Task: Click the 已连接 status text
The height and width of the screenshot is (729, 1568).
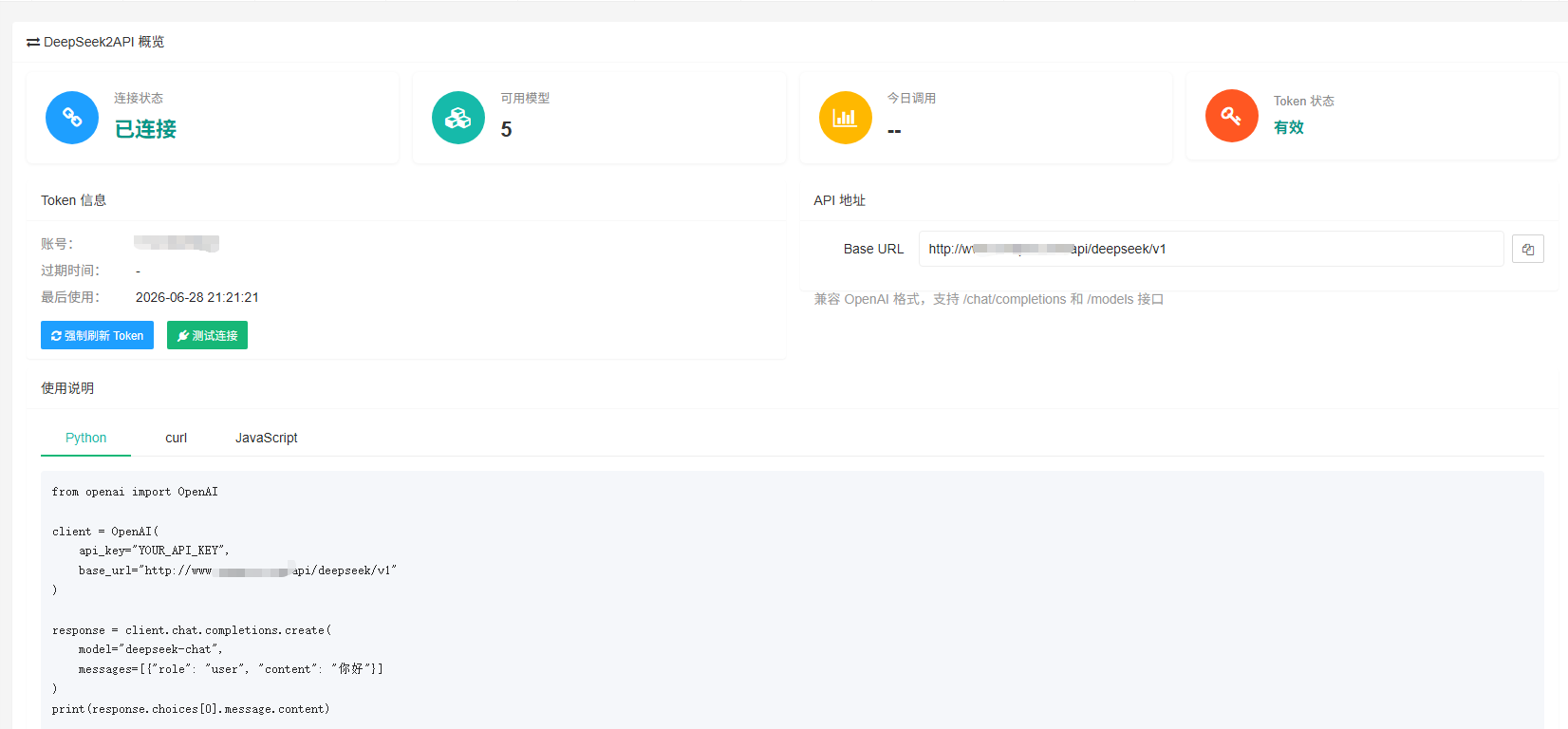Action: pyautogui.click(x=145, y=129)
